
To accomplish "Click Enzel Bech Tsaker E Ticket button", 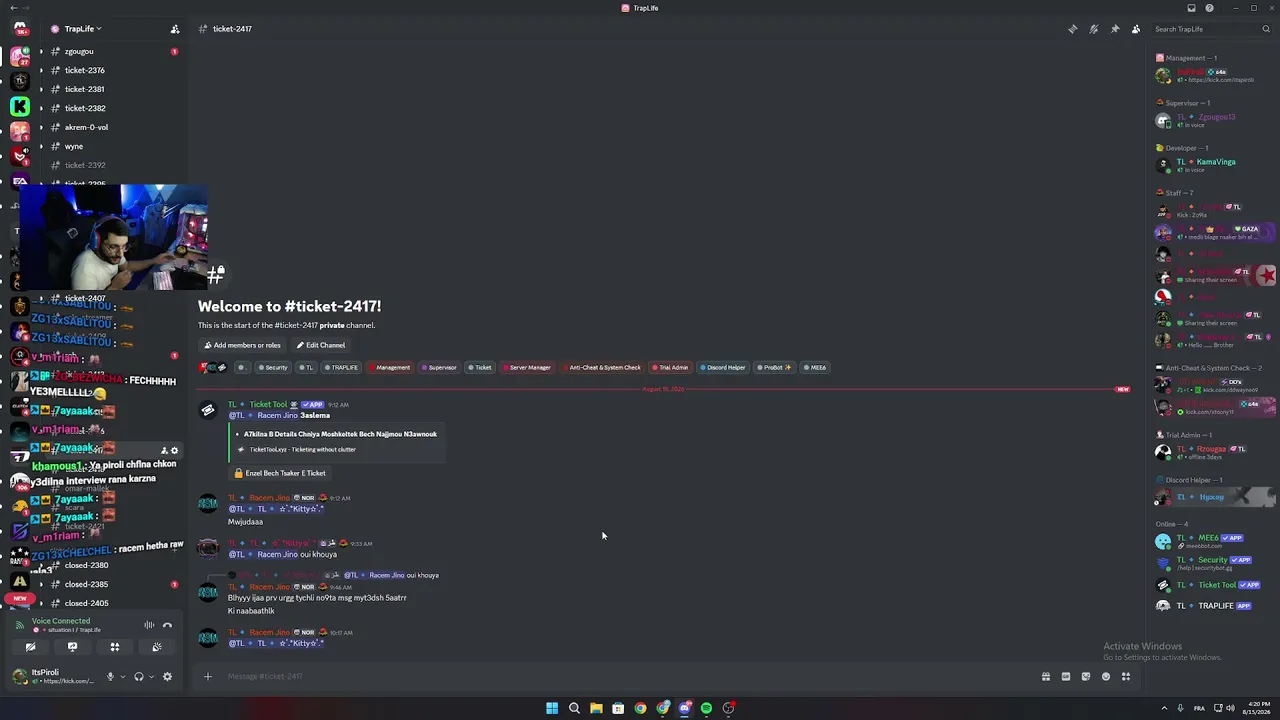I will coord(280,473).
